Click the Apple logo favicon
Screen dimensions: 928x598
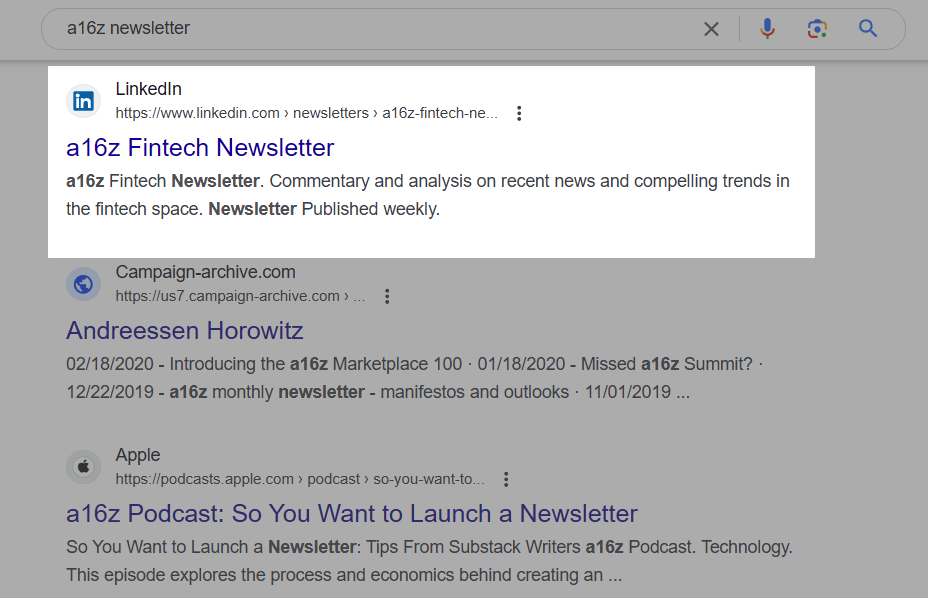coord(83,467)
